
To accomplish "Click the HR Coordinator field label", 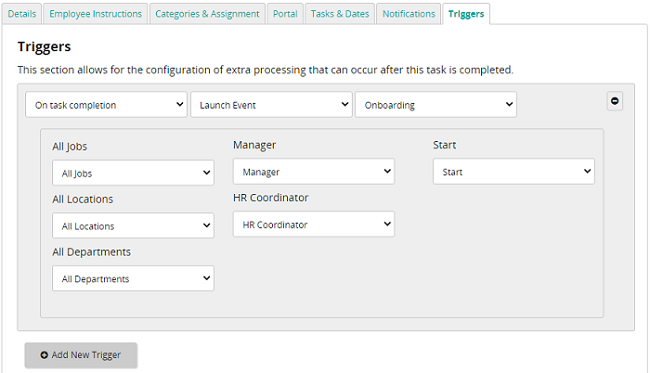I will tap(271, 198).
